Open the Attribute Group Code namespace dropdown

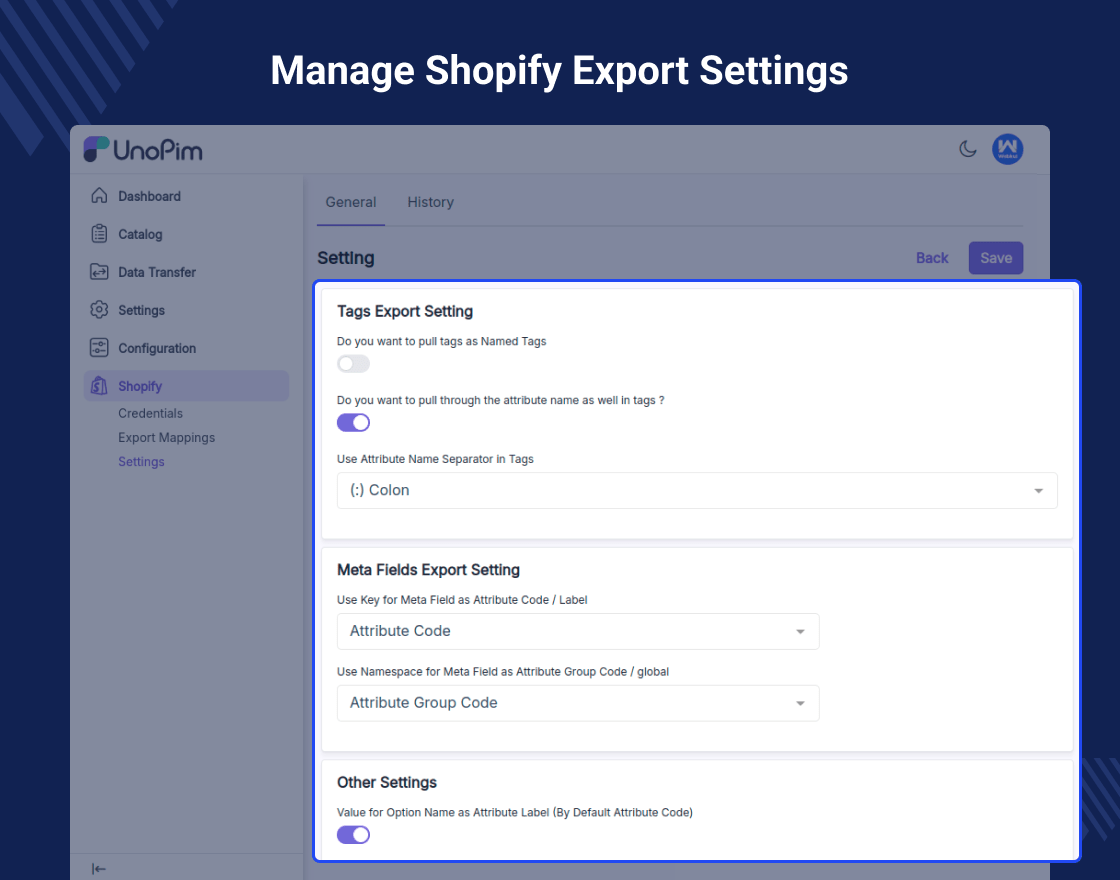pyautogui.click(x=578, y=703)
